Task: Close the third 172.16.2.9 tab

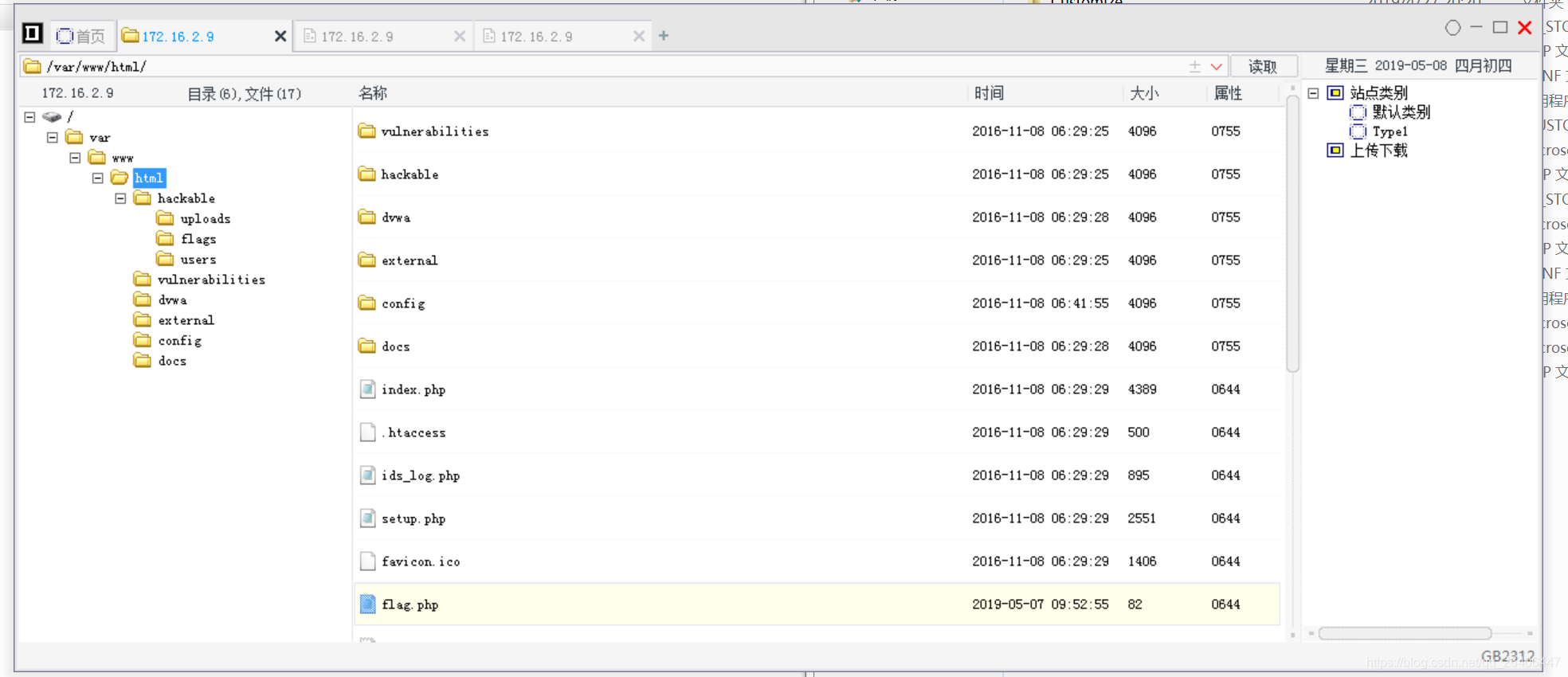Action: (x=639, y=37)
